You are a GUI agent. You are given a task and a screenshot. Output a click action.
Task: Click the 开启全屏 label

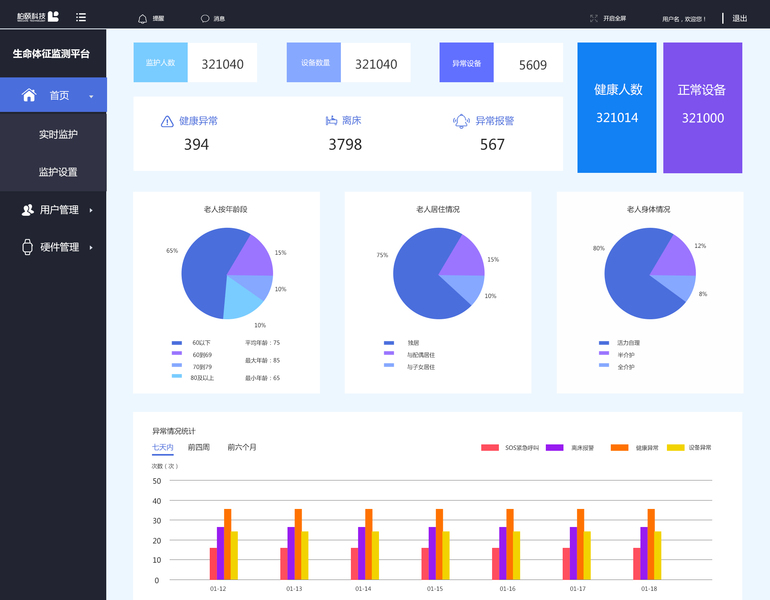(x=614, y=18)
